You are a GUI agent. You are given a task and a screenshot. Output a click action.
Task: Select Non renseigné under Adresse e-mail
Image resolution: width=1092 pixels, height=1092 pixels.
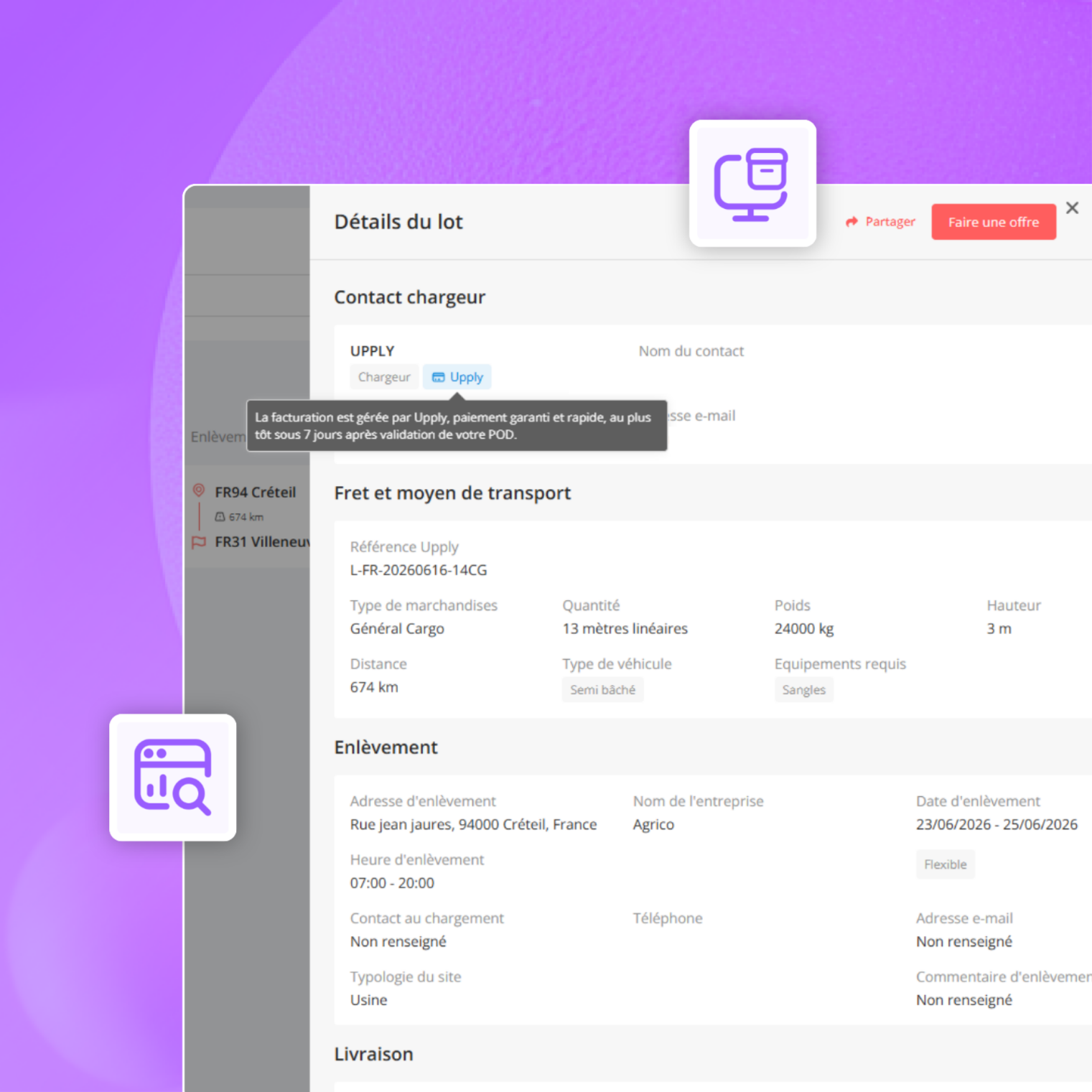click(963, 941)
